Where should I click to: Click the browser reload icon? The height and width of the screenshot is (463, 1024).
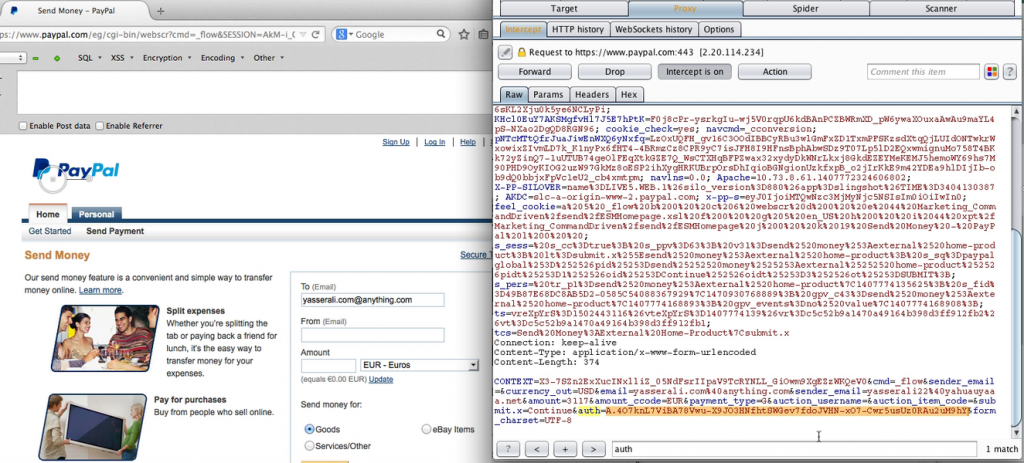click(x=313, y=34)
